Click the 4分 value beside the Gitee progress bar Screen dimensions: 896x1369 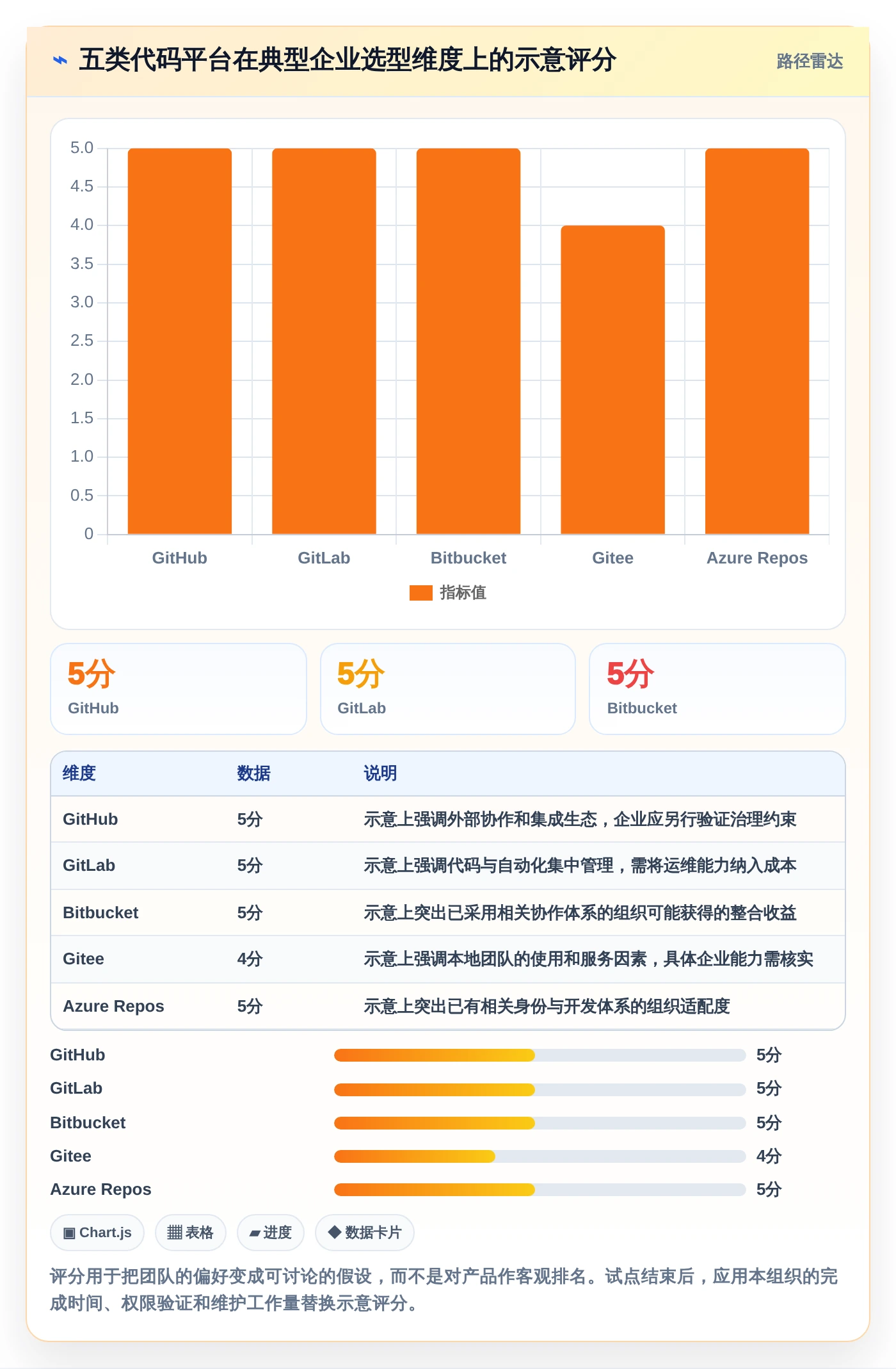tap(769, 1156)
